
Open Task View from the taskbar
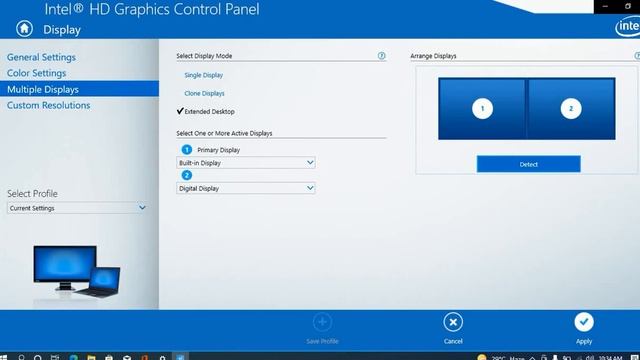[x=55, y=357]
